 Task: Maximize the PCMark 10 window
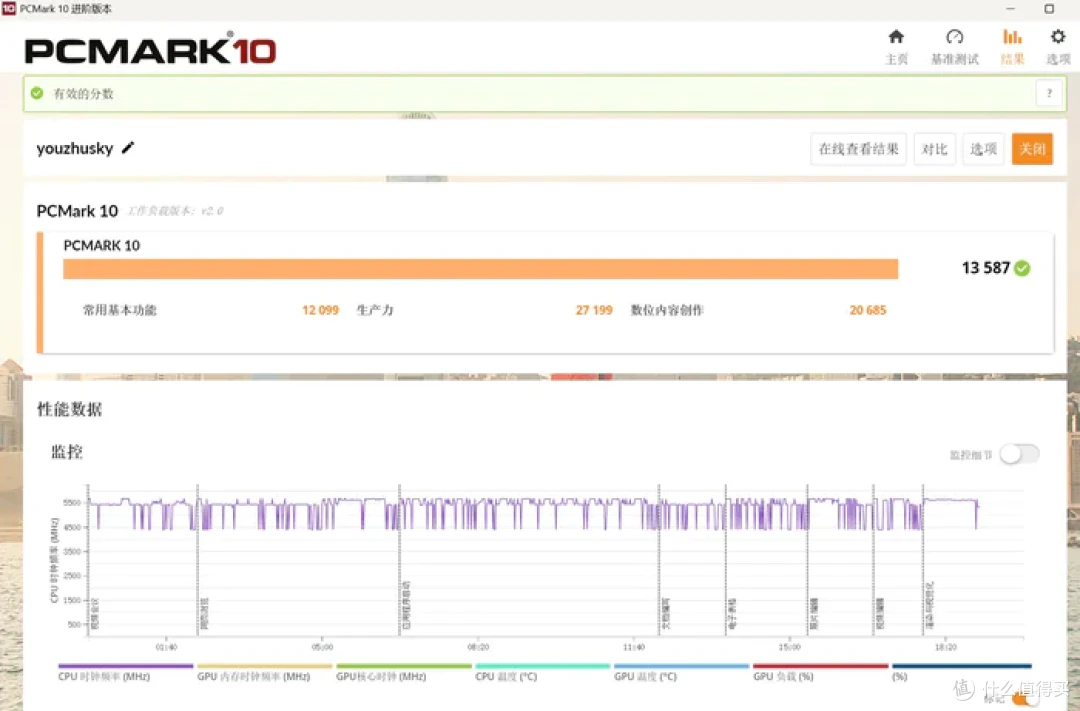1049,9
